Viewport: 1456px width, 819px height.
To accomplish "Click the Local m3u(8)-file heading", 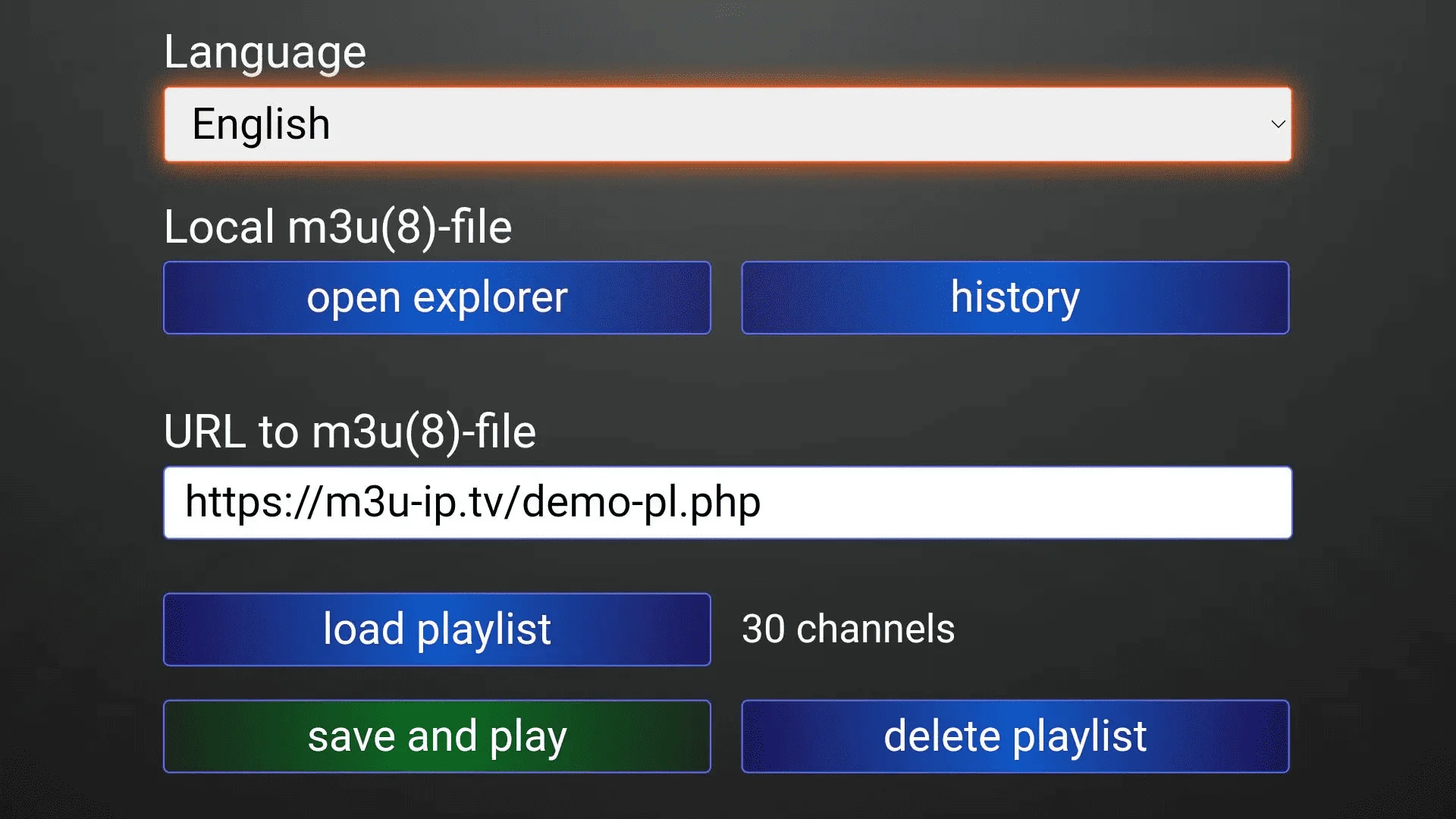I will [x=338, y=227].
